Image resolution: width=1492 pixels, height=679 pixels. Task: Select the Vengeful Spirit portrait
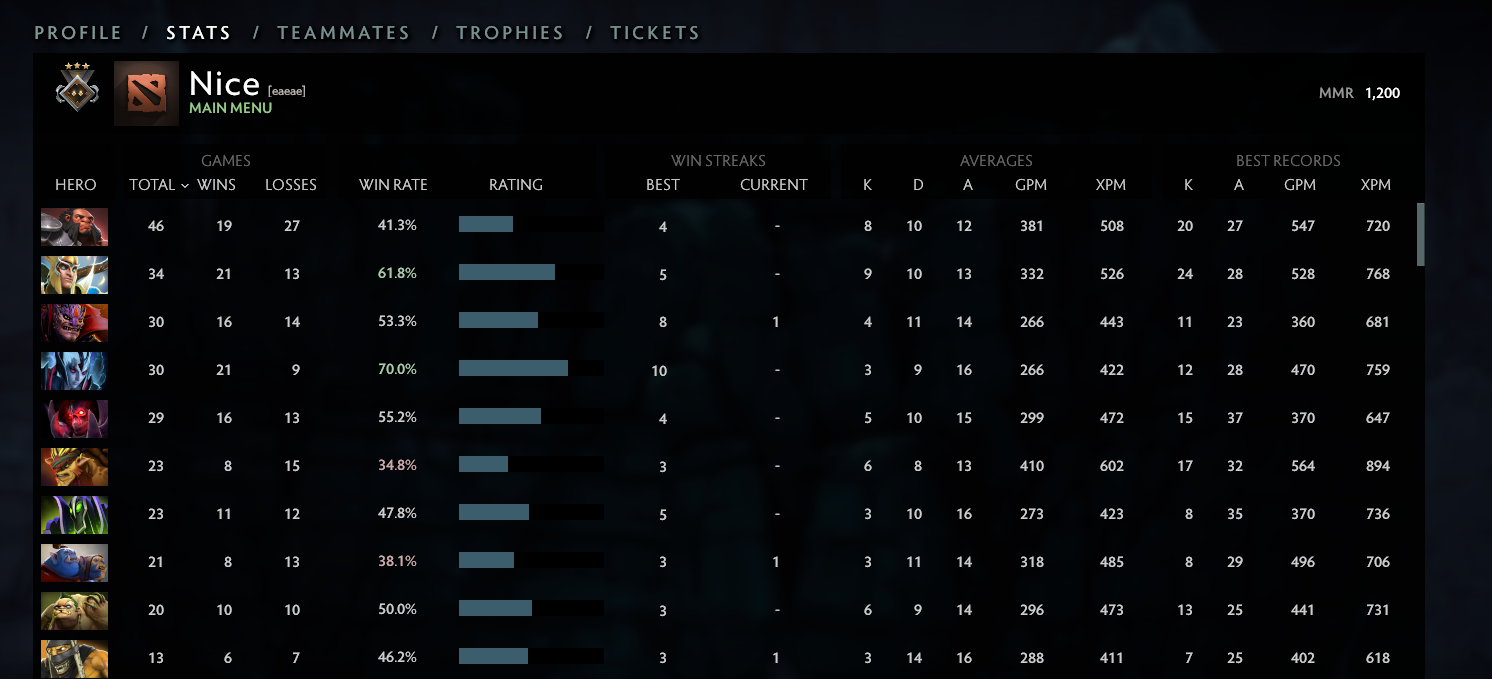tap(75, 370)
